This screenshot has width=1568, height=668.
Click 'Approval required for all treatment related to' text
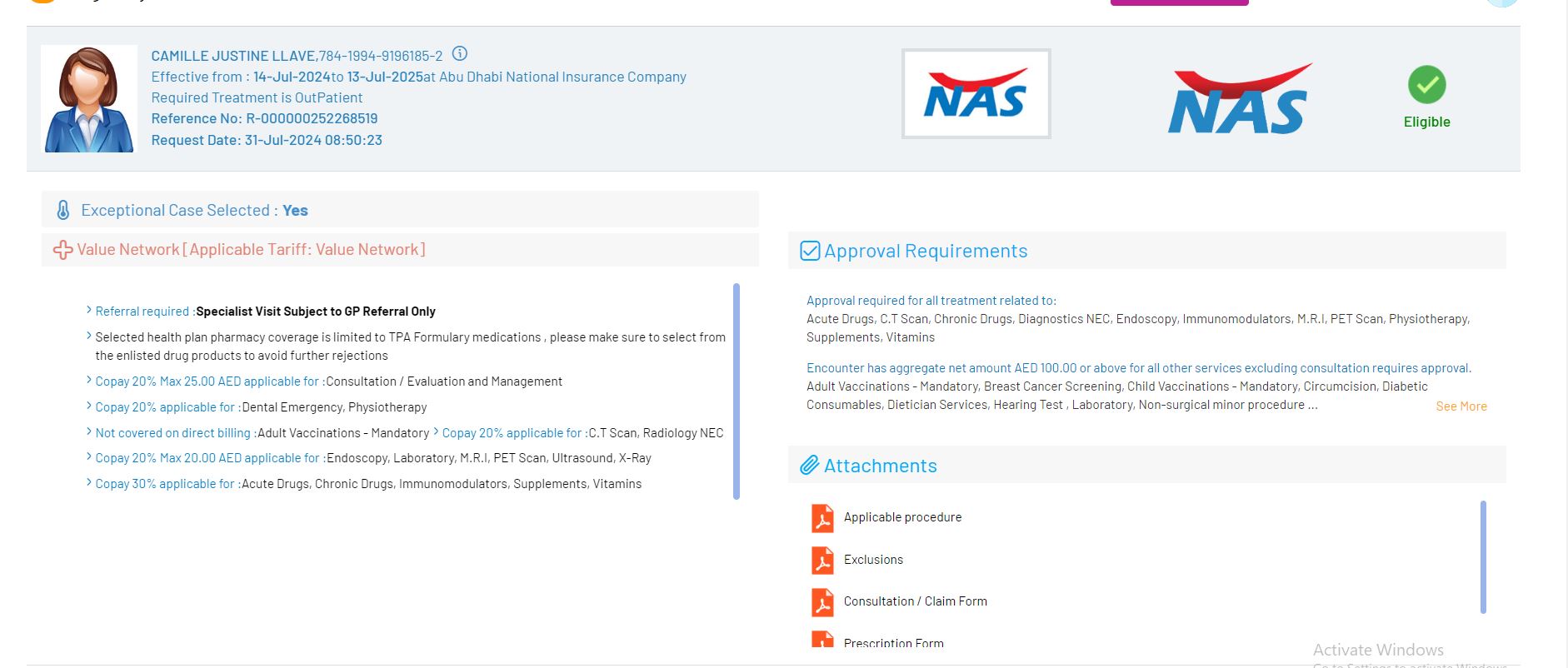coord(931,301)
